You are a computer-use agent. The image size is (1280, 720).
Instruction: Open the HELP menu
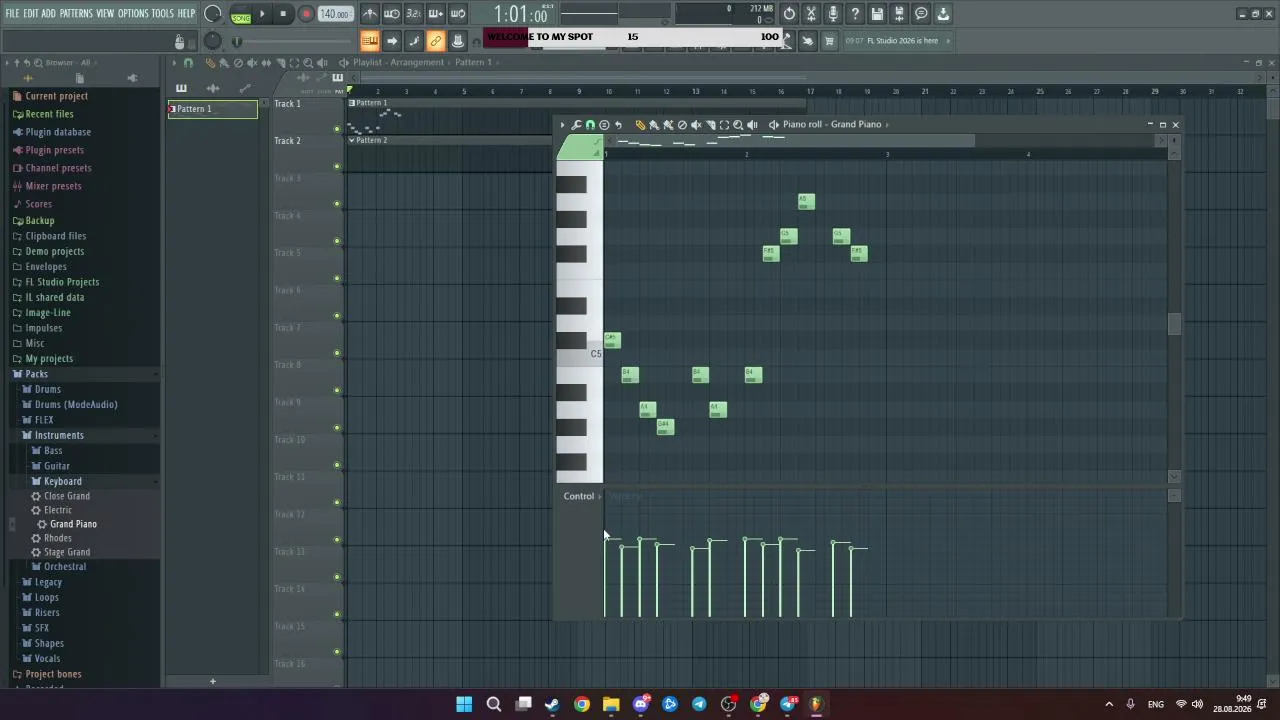tap(187, 13)
